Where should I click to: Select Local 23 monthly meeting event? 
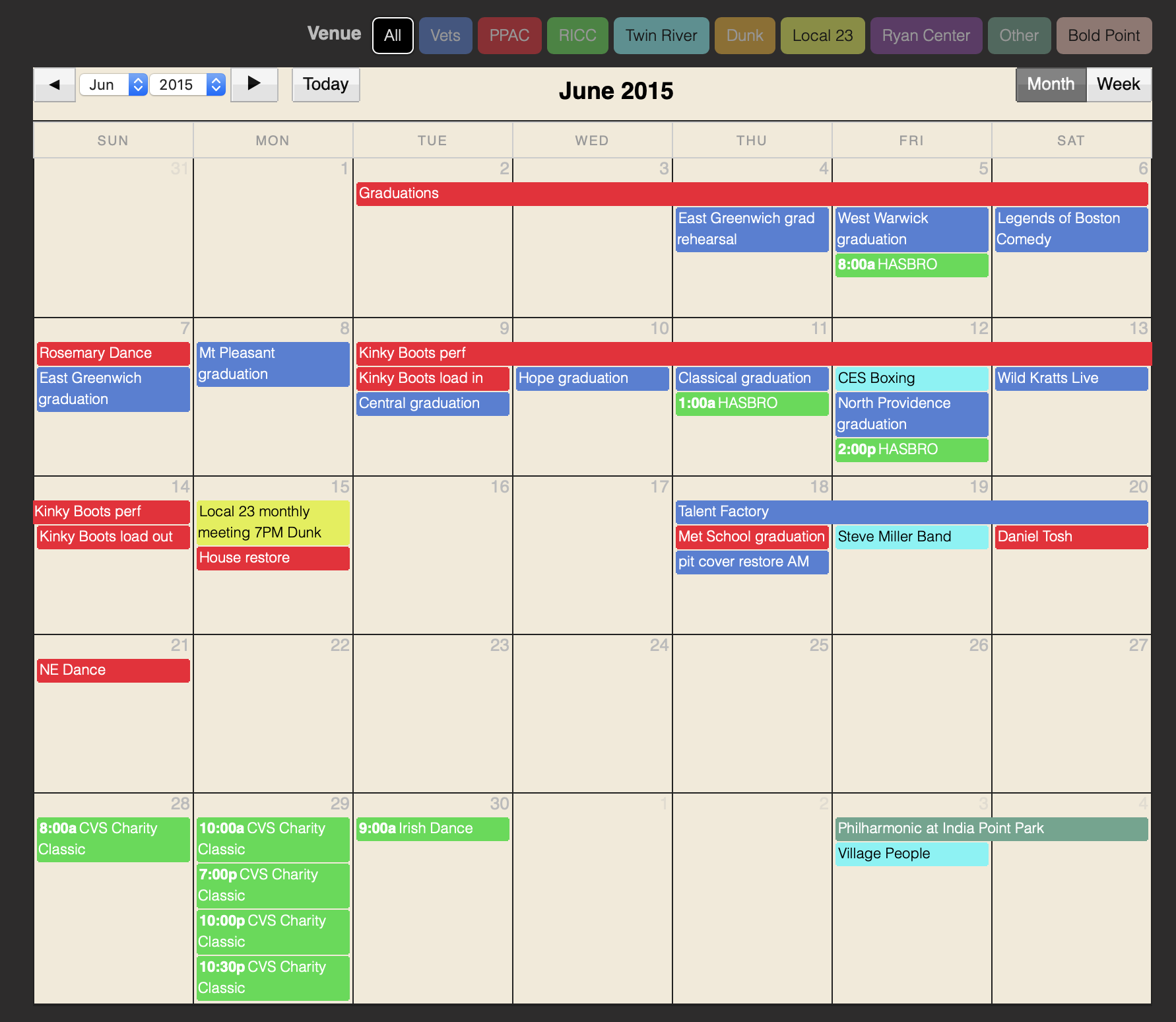click(273, 522)
